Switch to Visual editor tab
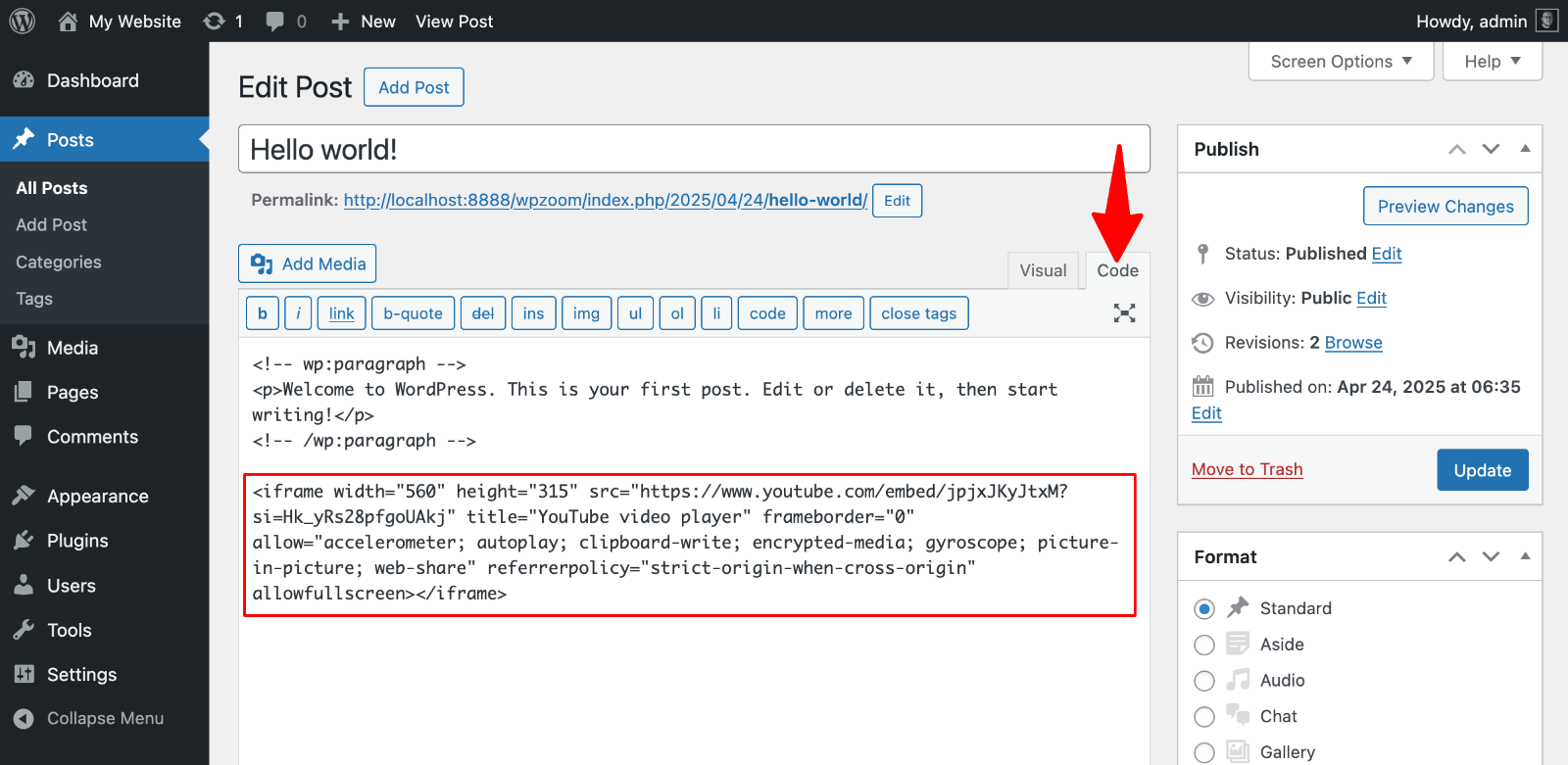Screen dimensions: 1568x765 click(x=1043, y=270)
